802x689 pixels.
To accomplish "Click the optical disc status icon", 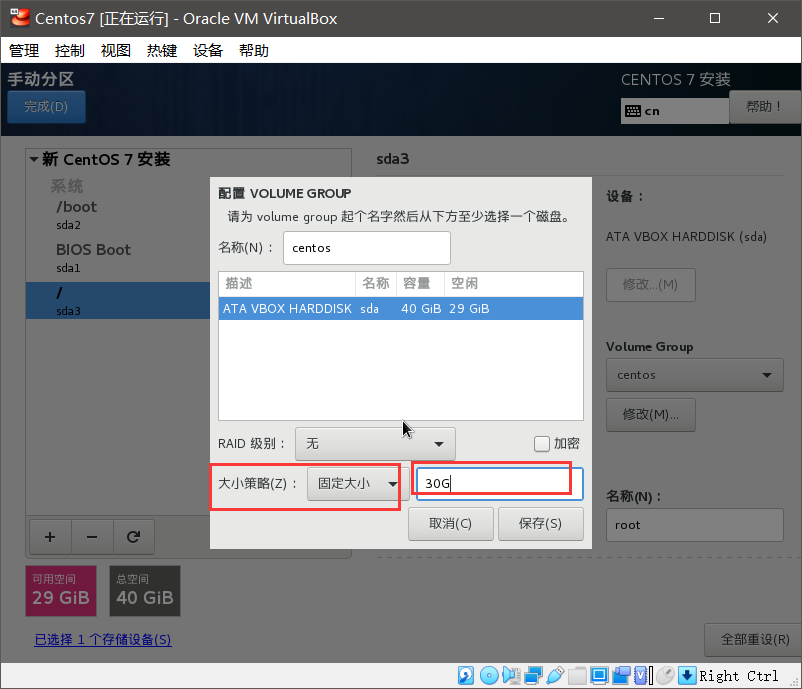I will pyautogui.click(x=489, y=675).
